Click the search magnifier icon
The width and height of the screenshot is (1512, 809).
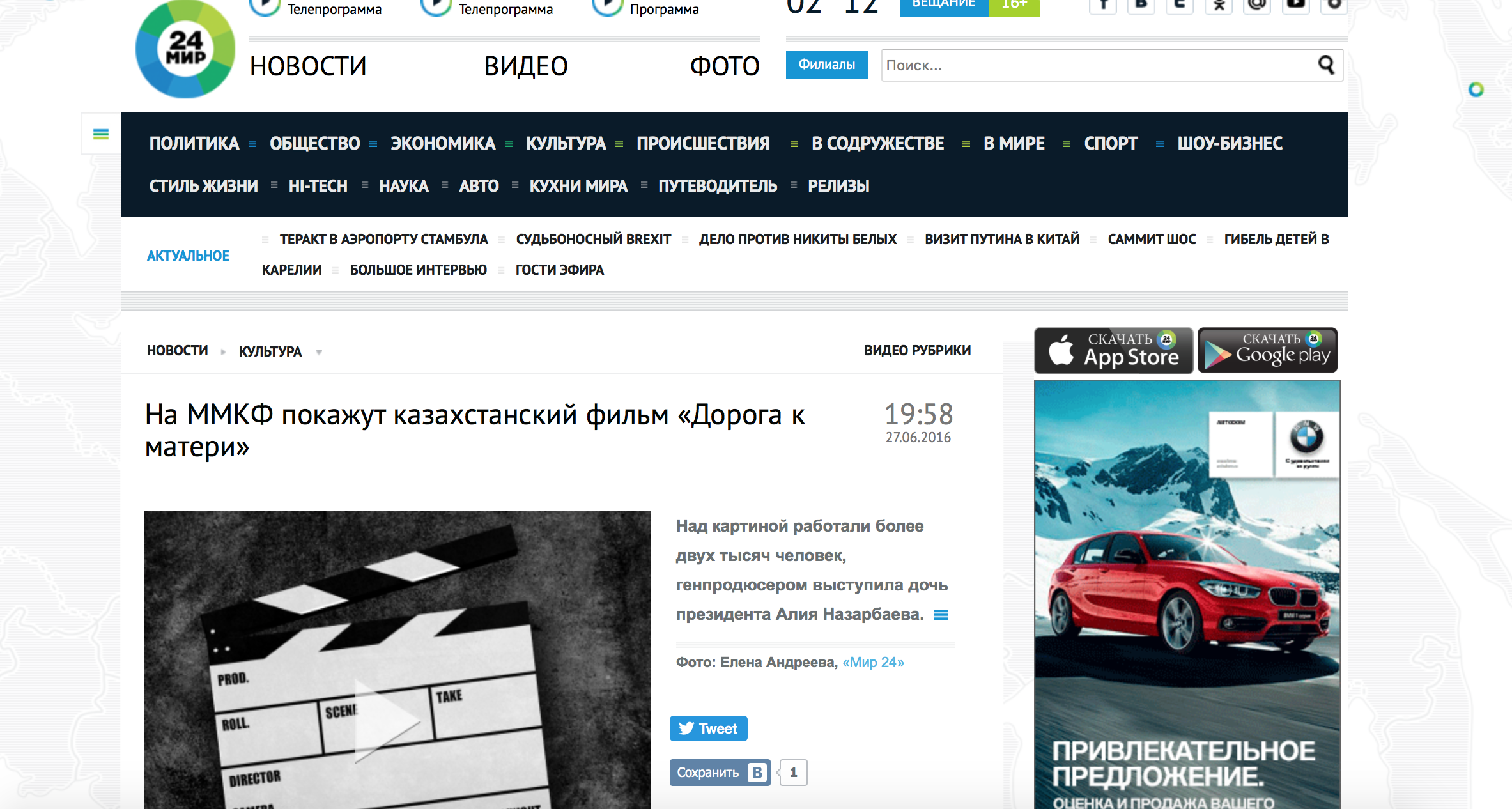pyautogui.click(x=1326, y=65)
